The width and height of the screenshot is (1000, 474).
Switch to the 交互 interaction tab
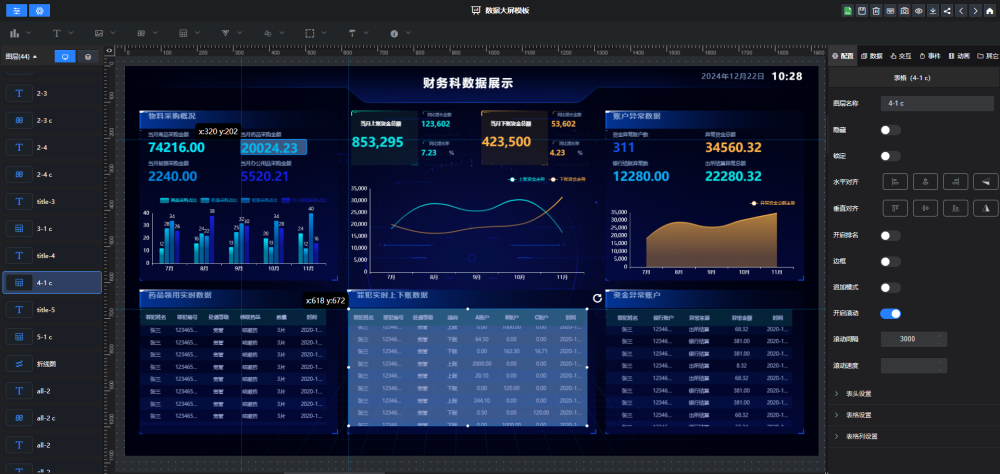click(x=901, y=56)
